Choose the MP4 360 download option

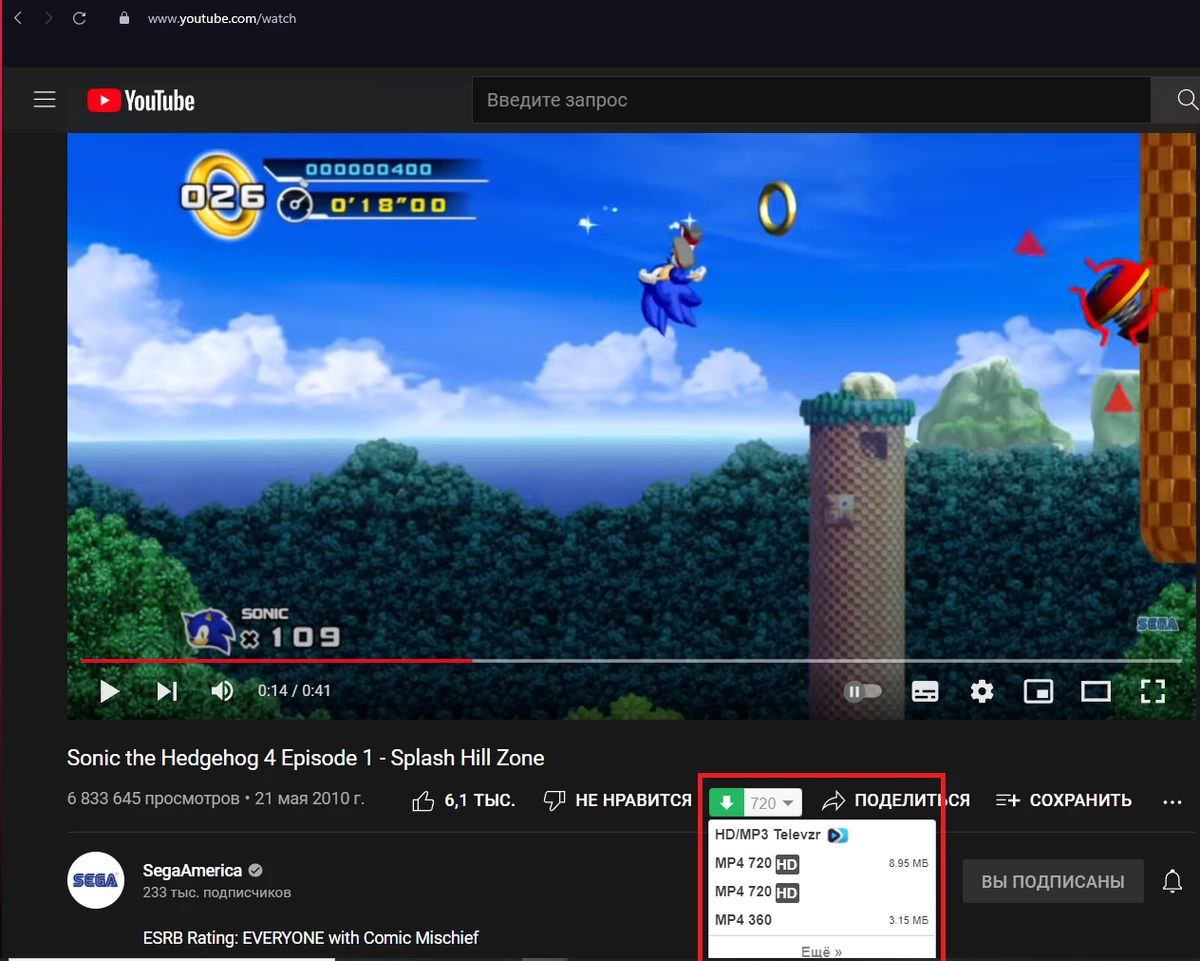point(822,920)
